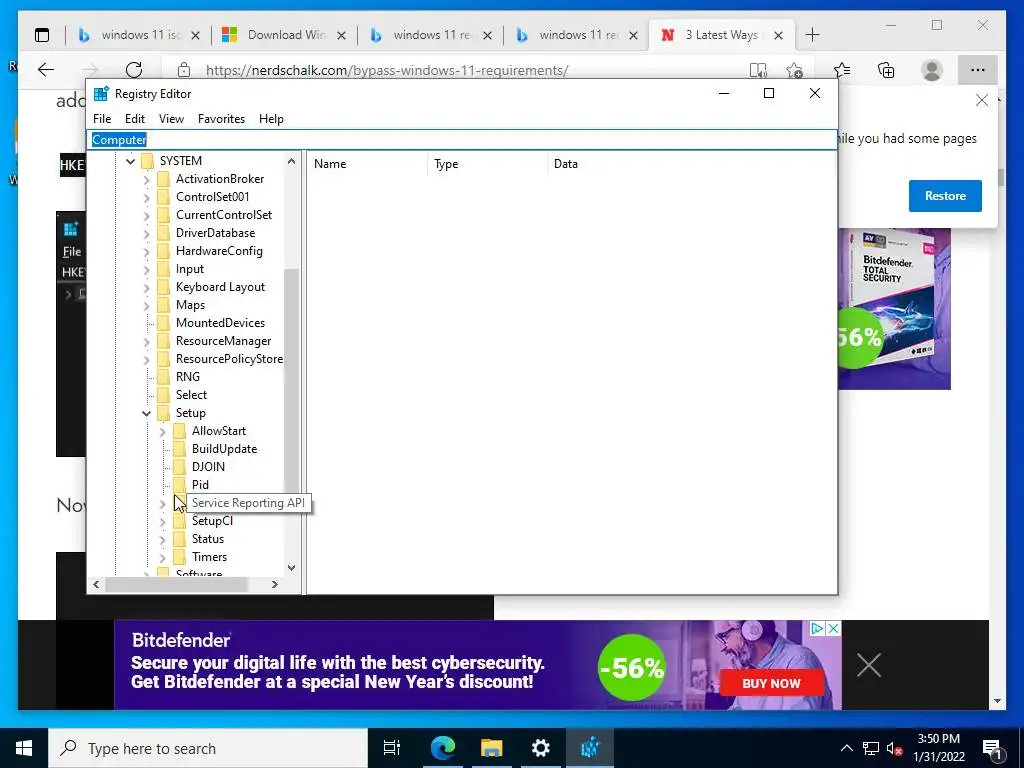
Task: Click the tree horizontal scroll right arrow
Action: pyautogui.click(x=275, y=584)
